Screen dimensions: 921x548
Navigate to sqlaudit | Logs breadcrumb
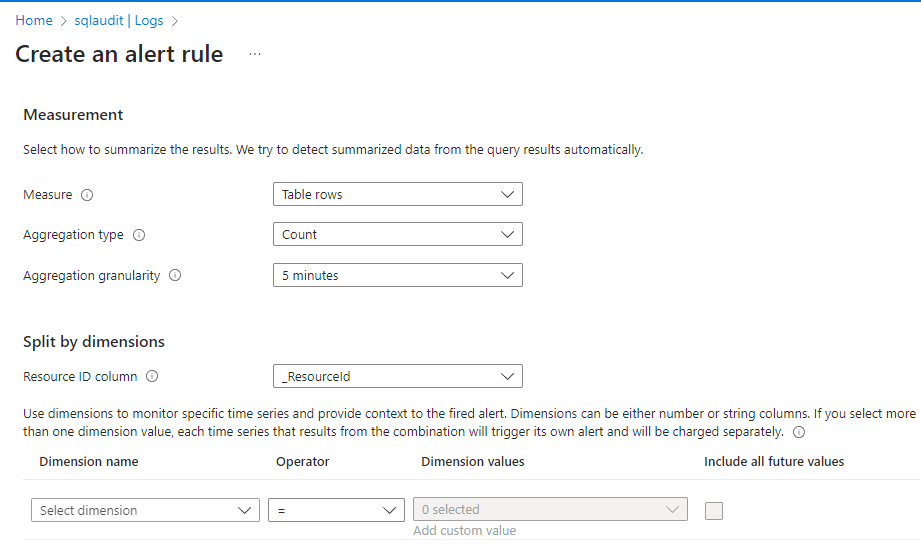(119, 21)
